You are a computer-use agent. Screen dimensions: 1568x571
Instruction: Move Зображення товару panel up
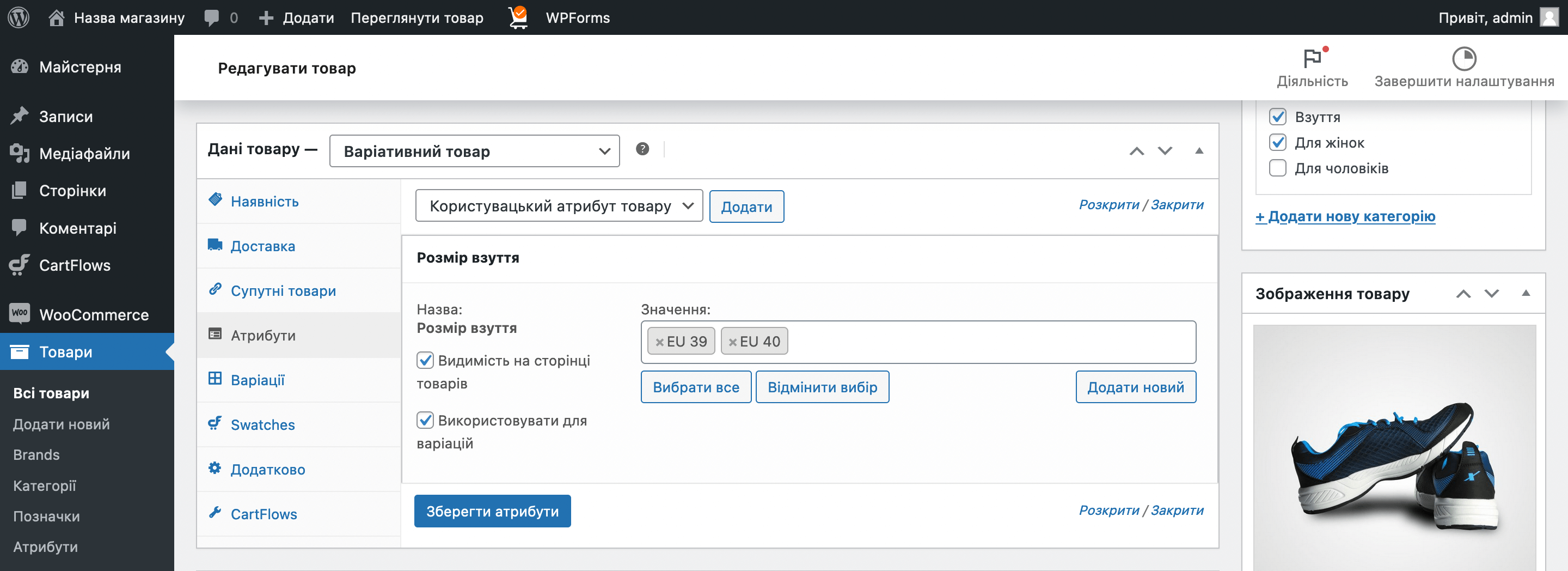[x=1463, y=294]
